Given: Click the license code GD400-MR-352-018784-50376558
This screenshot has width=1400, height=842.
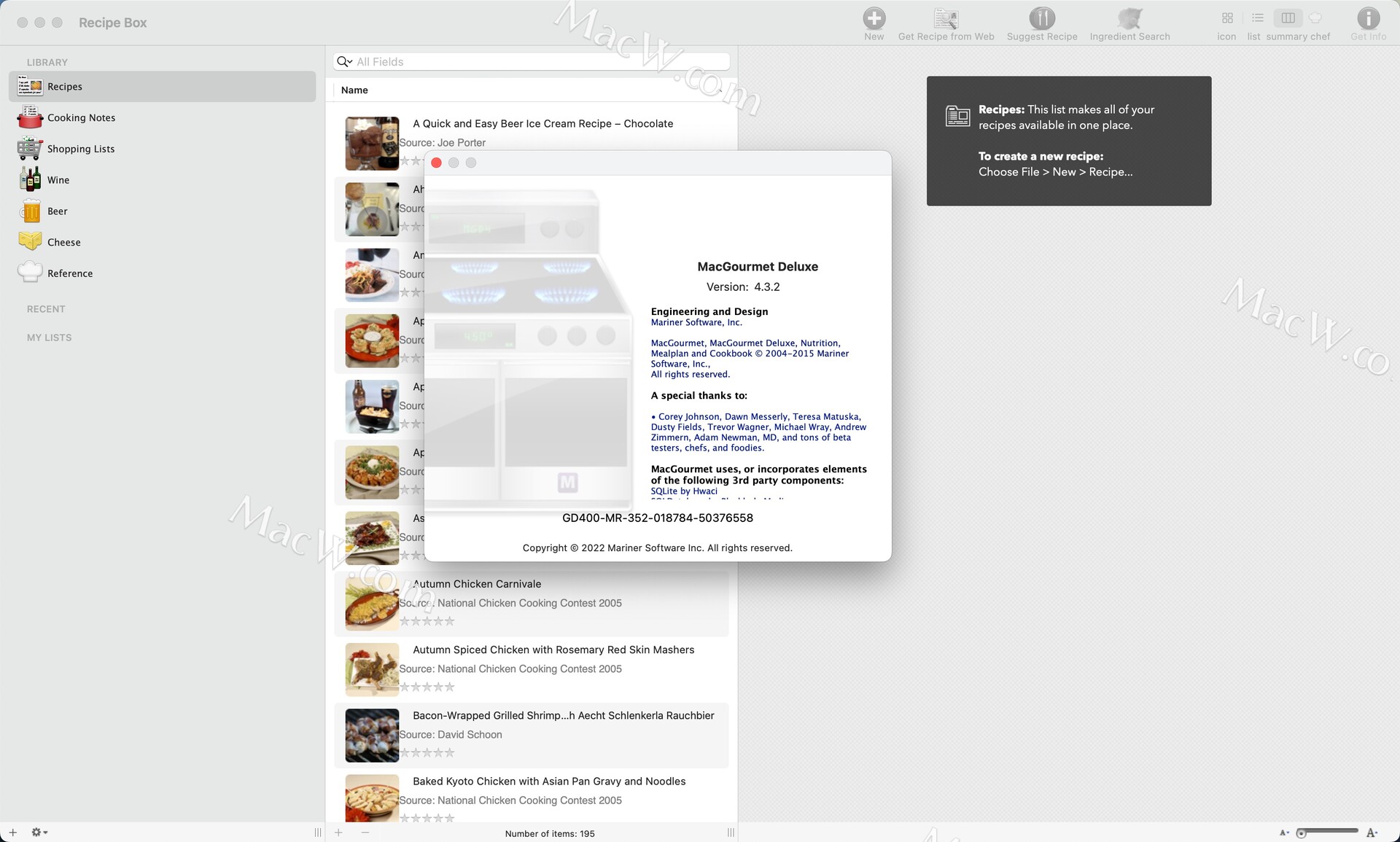Looking at the screenshot, I should click(x=657, y=518).
